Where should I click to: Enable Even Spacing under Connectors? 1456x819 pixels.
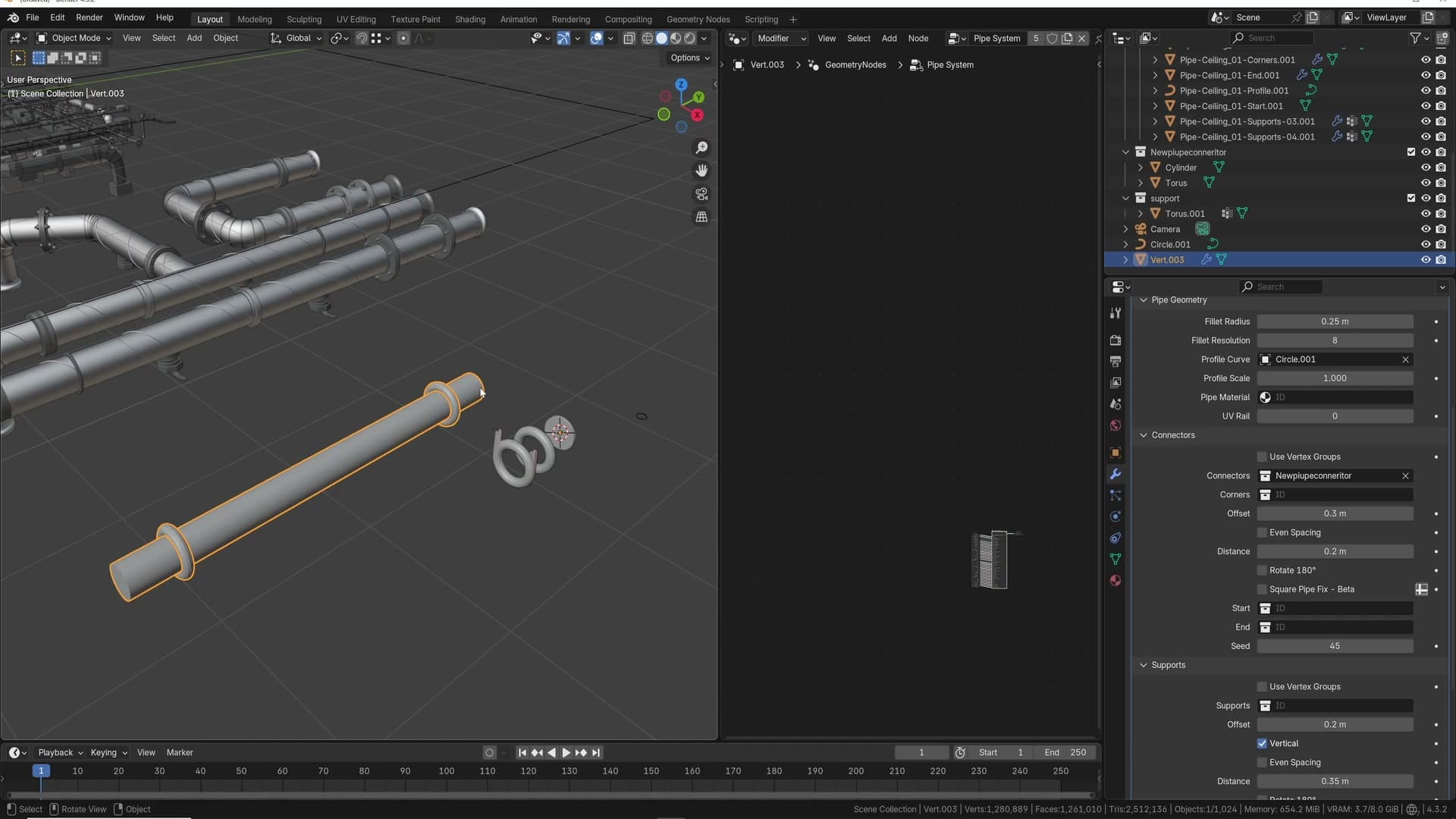coord(1262,532)
